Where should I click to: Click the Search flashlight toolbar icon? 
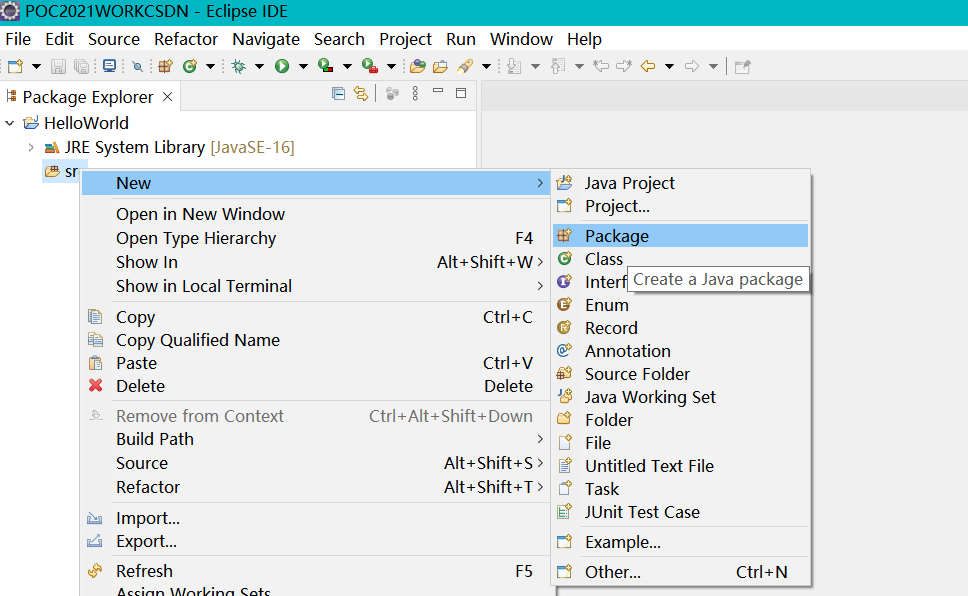(x=465, y=66)
